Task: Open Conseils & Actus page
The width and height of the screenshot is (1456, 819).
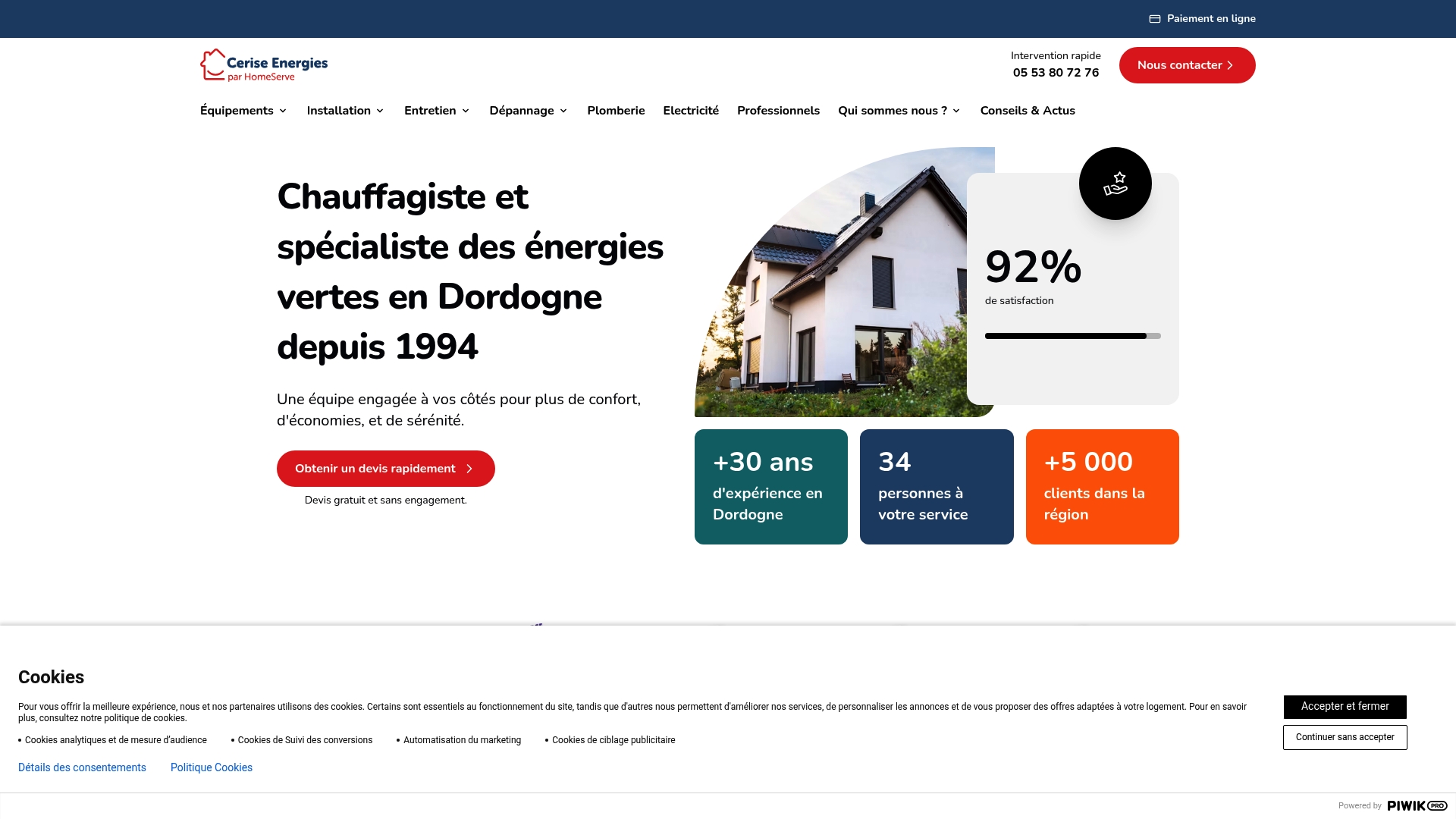Action: [1028, 111]
